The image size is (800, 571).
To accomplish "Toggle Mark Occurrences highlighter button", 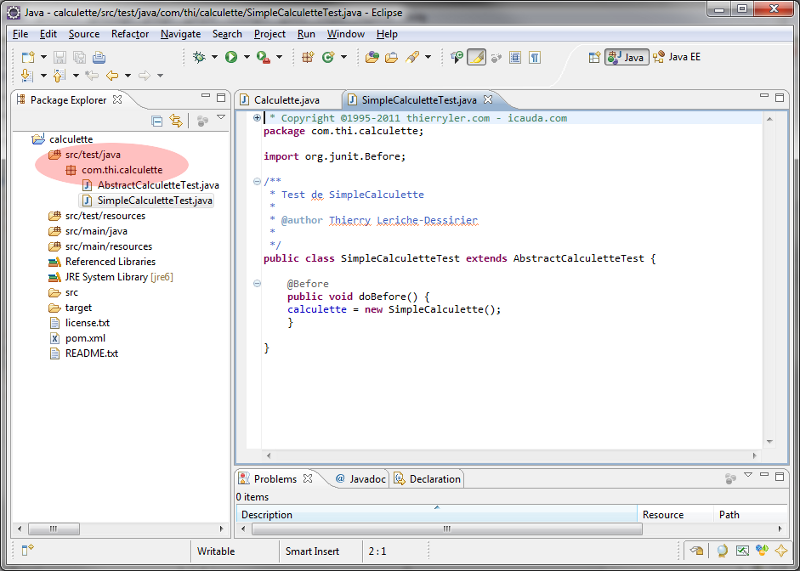I will [477, 57].
